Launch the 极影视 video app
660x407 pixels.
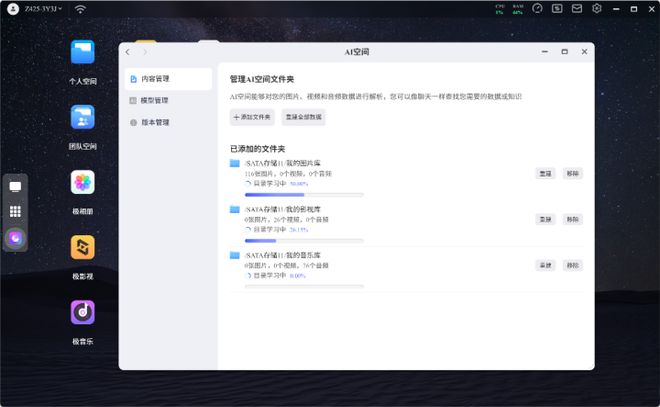coord(82,247)
